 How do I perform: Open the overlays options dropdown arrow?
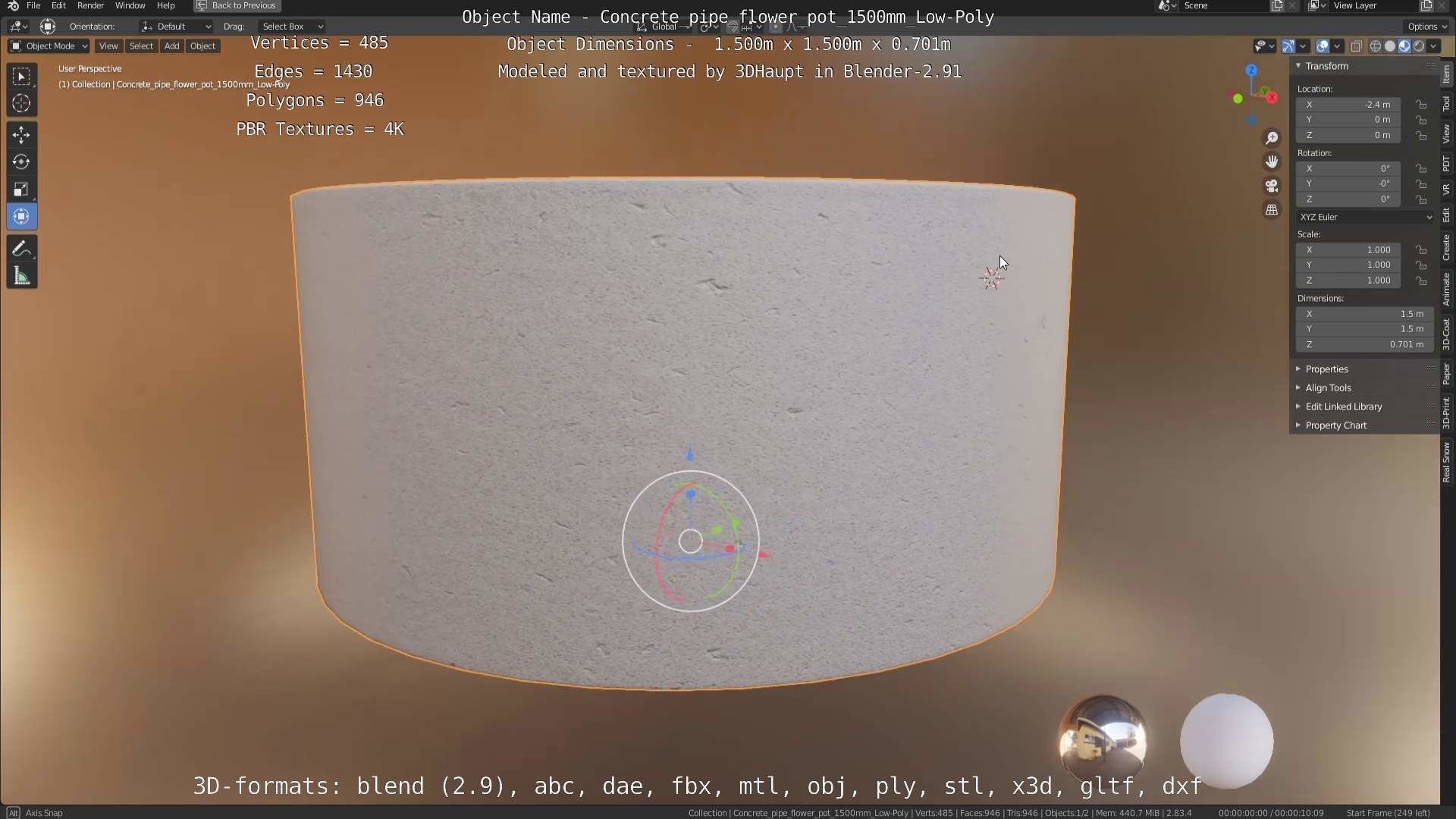pos(1337,46)
